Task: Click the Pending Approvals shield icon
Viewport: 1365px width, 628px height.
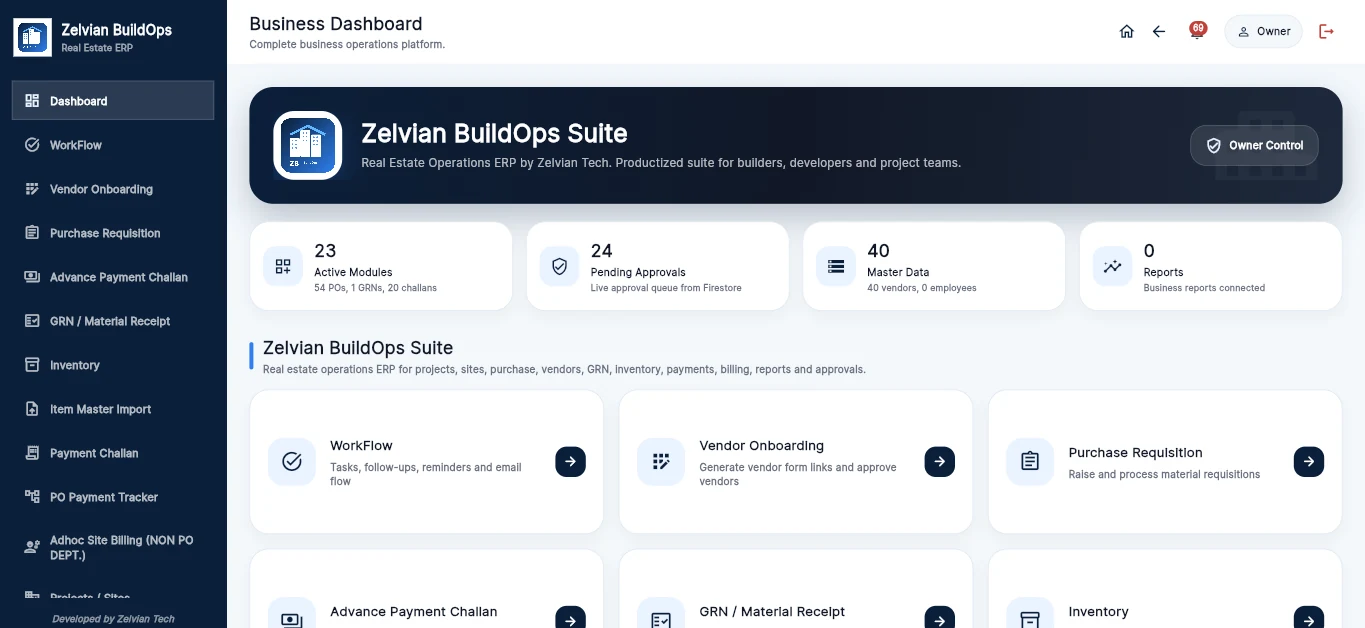Action: coord(560,266)
